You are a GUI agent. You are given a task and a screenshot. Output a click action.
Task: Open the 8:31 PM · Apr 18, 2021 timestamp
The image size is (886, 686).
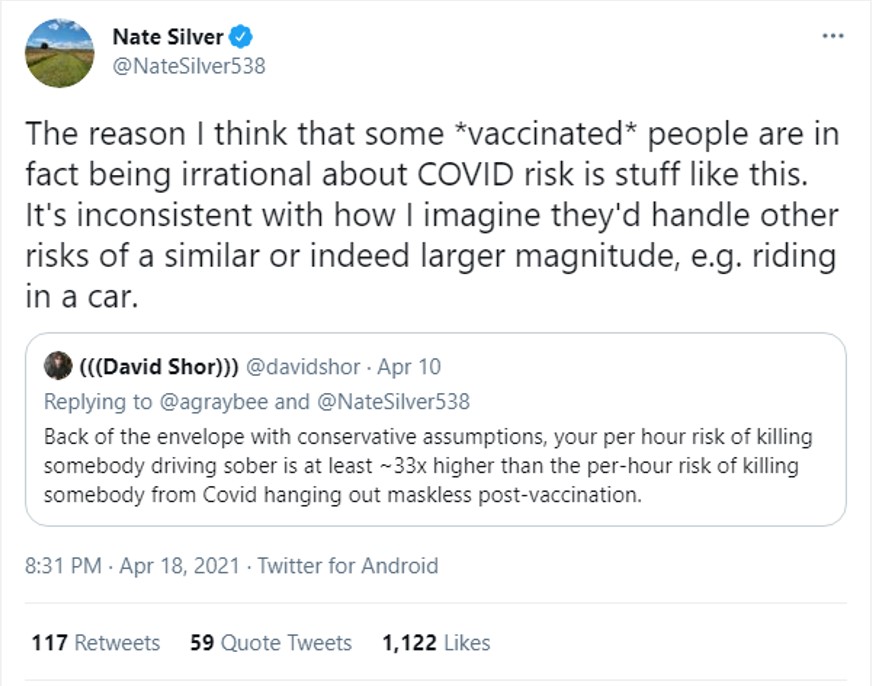click(x=132, y=566)
